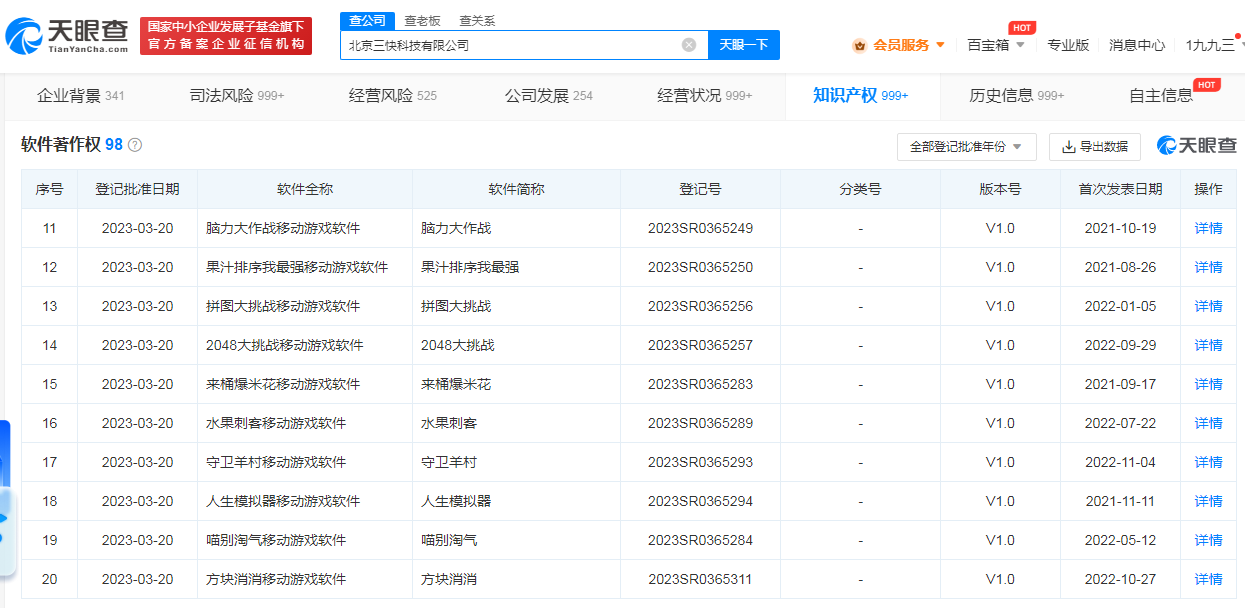Click the 登记批准日期 column header
Screen dimensions: 1245x608
pyautogui.click(x=137, y=189)
